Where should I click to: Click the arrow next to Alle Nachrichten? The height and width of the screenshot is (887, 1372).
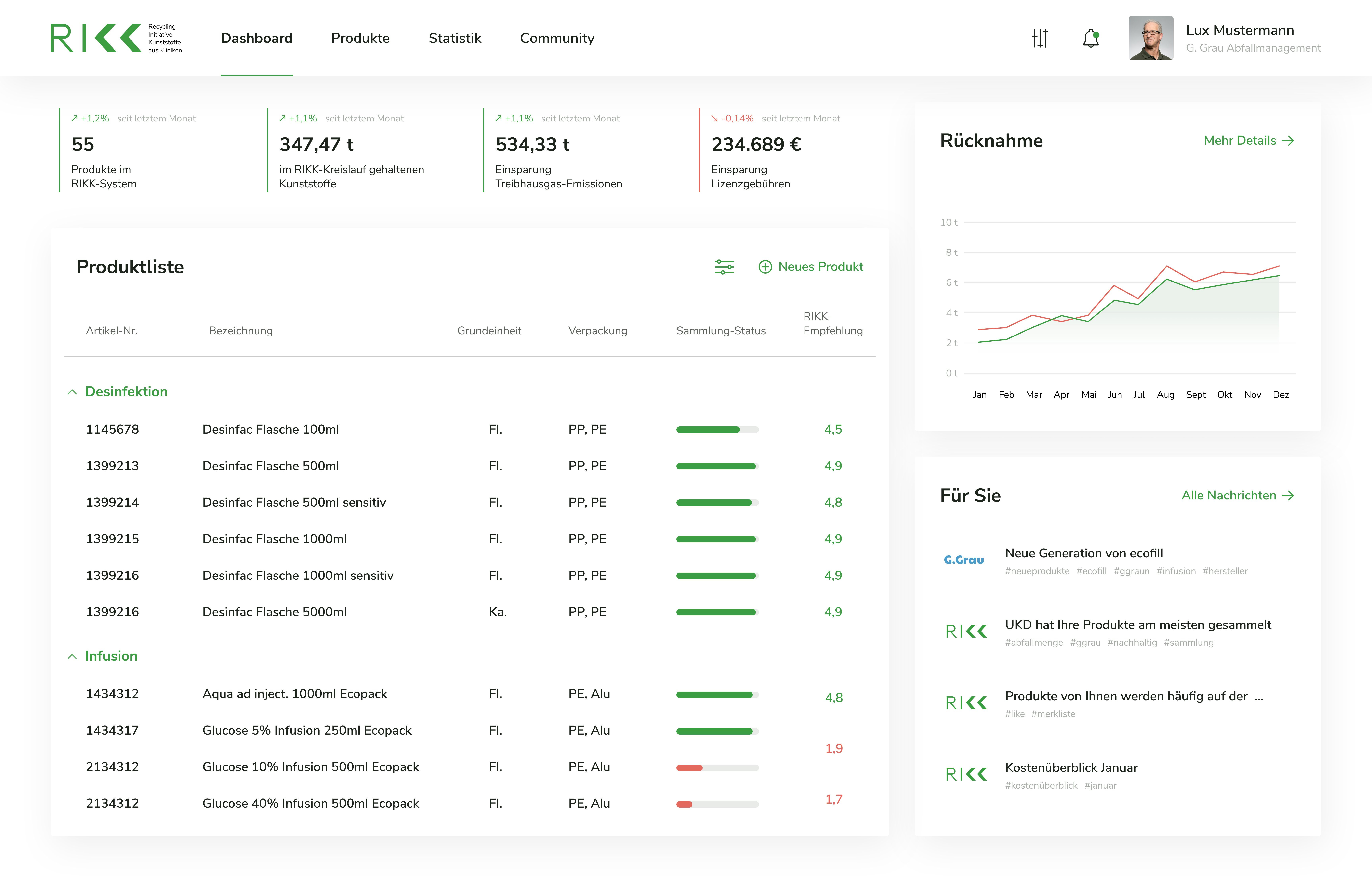(x=1288, y=495)
